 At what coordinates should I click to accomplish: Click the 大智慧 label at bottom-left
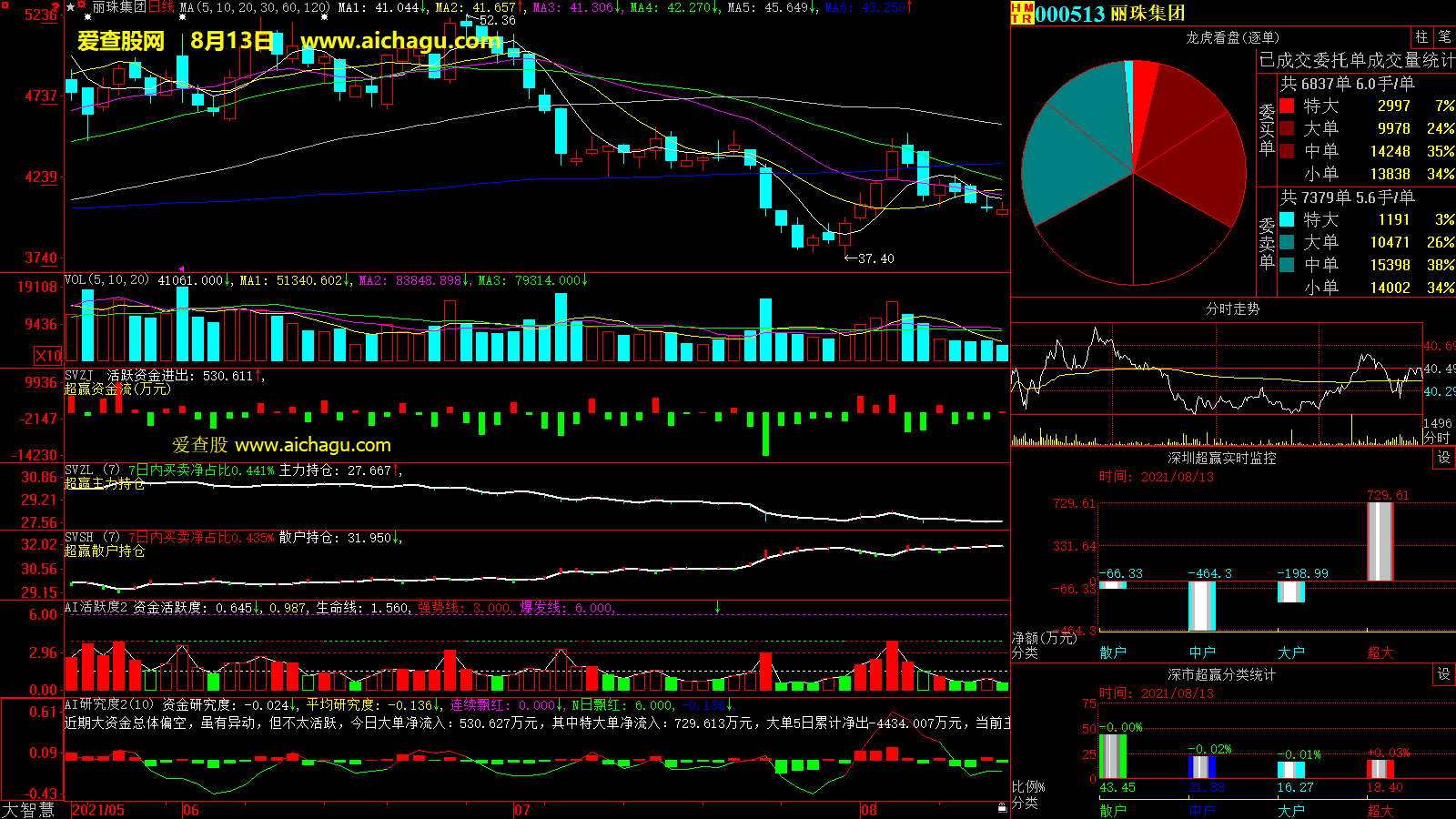[x=29, y=810]
